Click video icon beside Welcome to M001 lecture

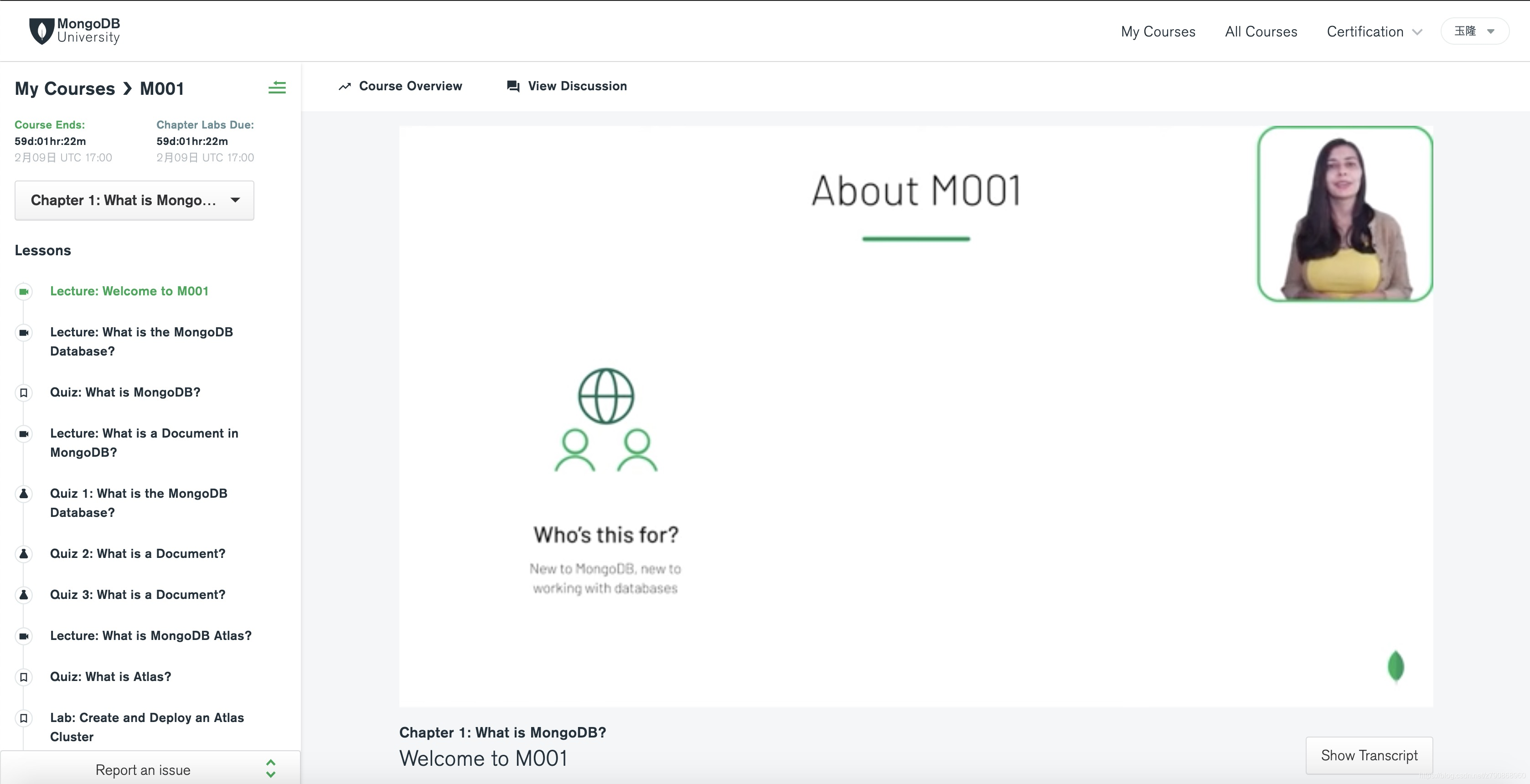click(x=24, y=292)
